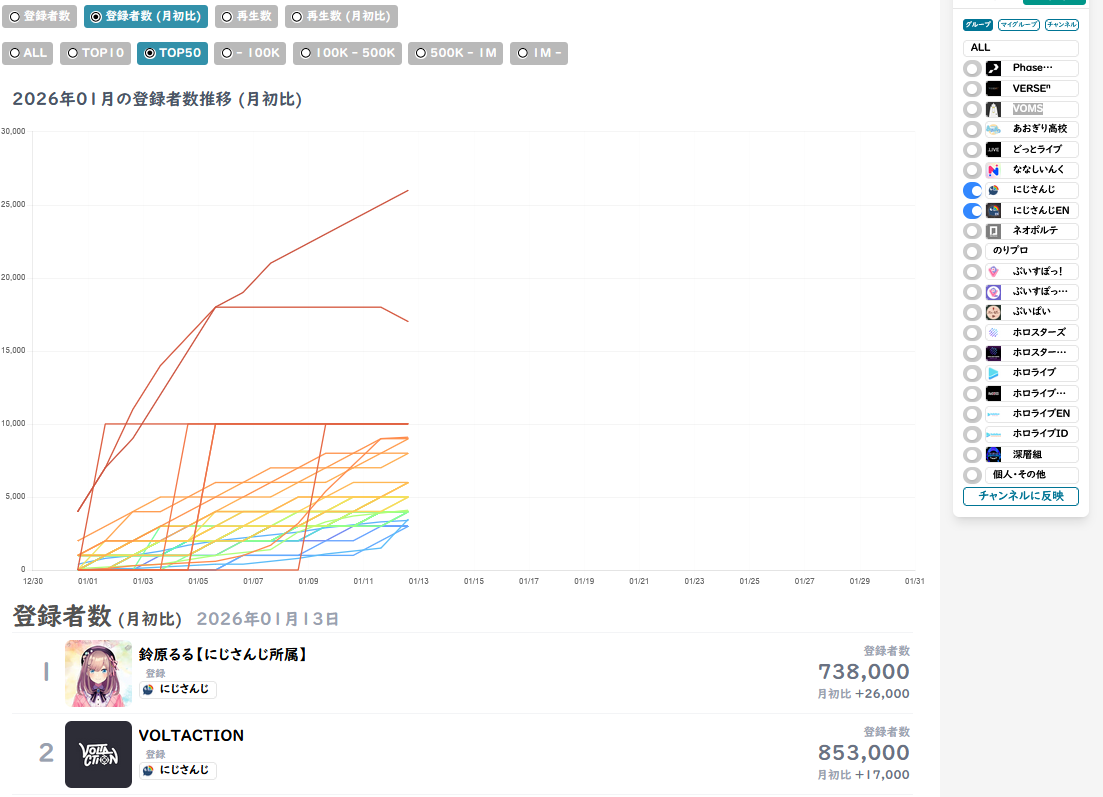Click the どっとライブ group logo icon
The image size is (1103, 797).
coord(993,149)
